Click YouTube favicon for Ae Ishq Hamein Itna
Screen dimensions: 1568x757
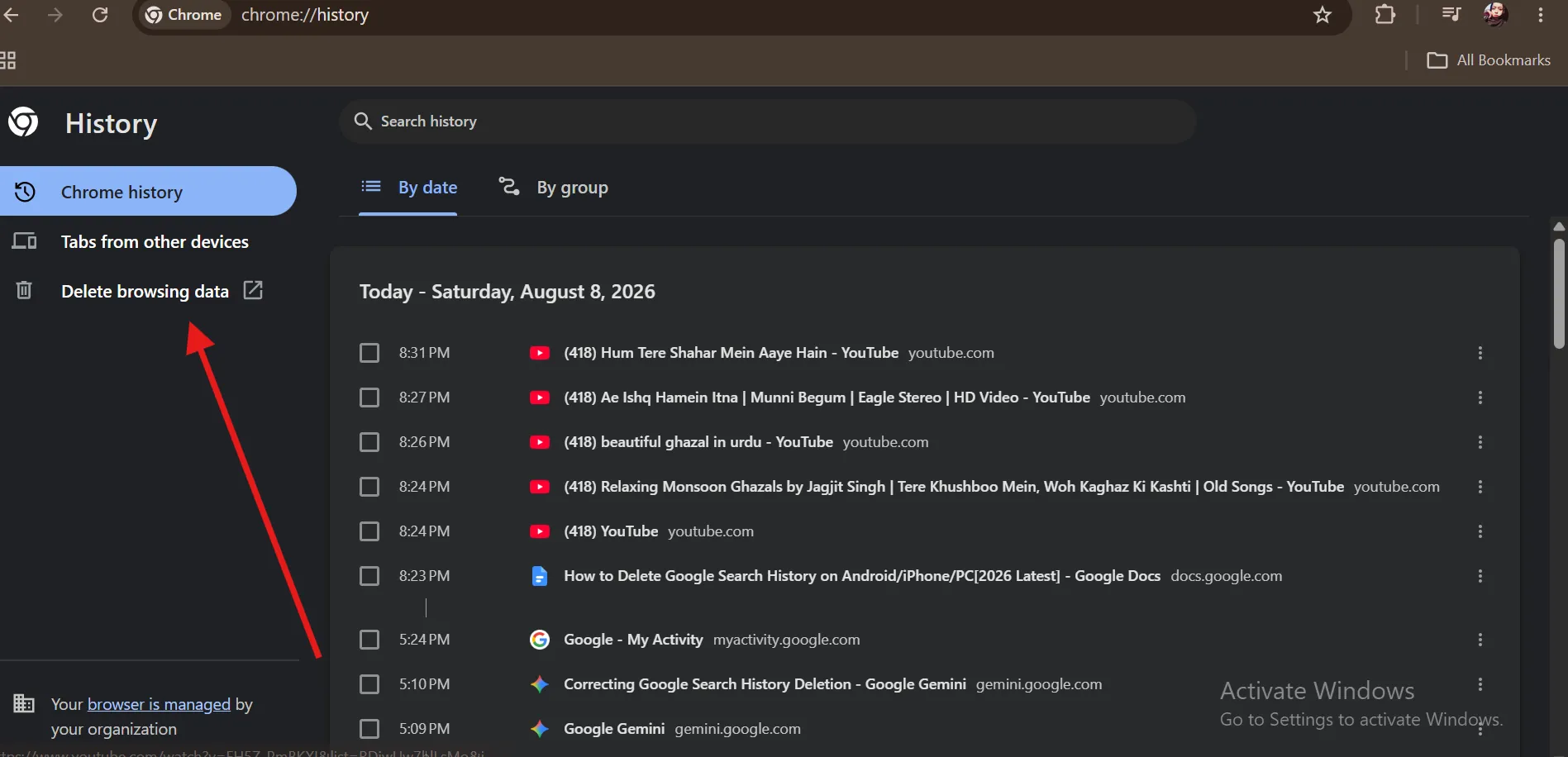click(540, 398)
